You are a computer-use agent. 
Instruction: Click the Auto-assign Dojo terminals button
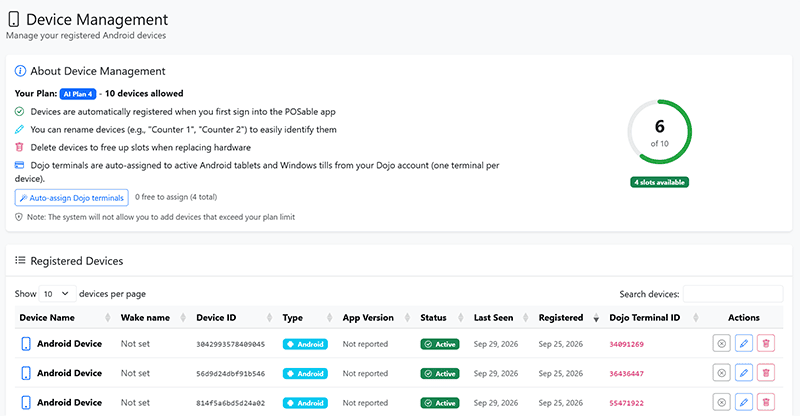click(71, 198)
